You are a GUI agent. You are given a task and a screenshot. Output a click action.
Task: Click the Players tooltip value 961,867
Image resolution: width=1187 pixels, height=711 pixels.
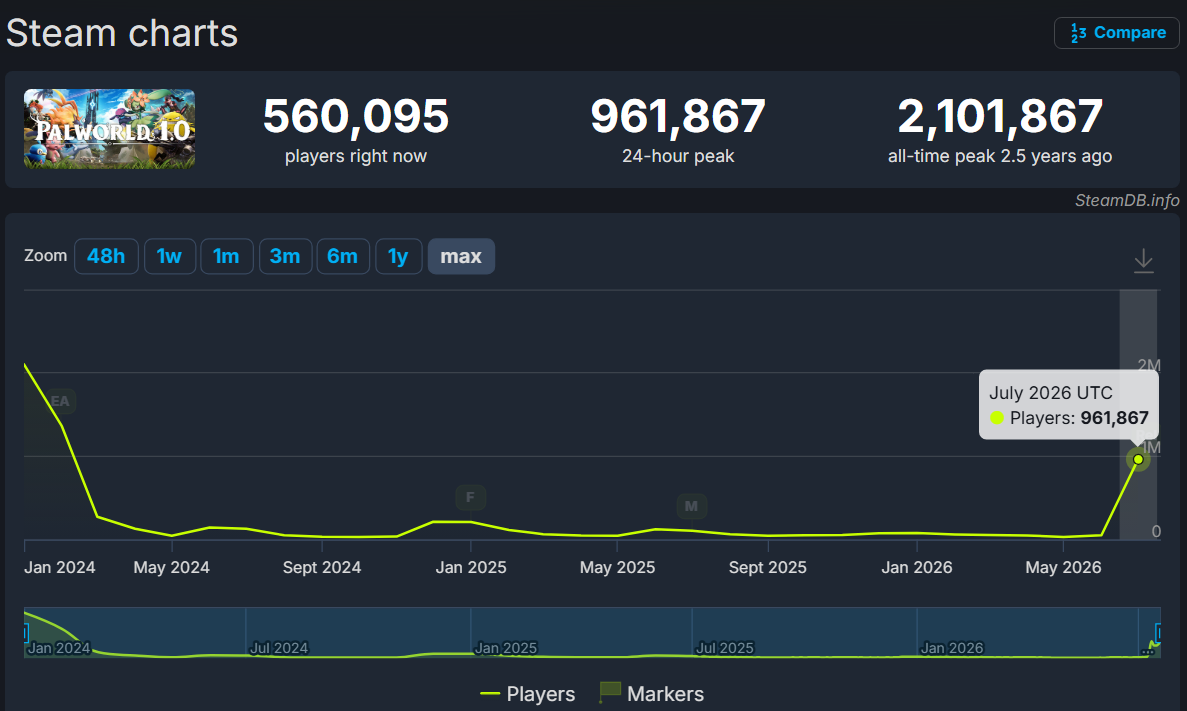(x=1114, y=418)
